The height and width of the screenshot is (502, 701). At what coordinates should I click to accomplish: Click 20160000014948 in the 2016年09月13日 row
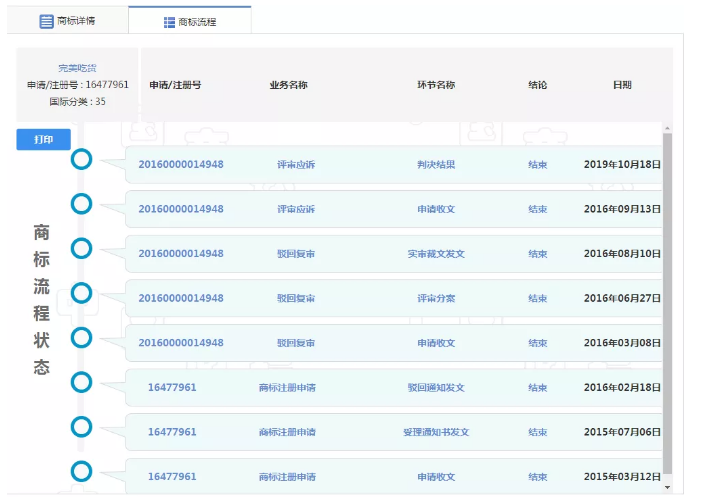coord(181,209)
